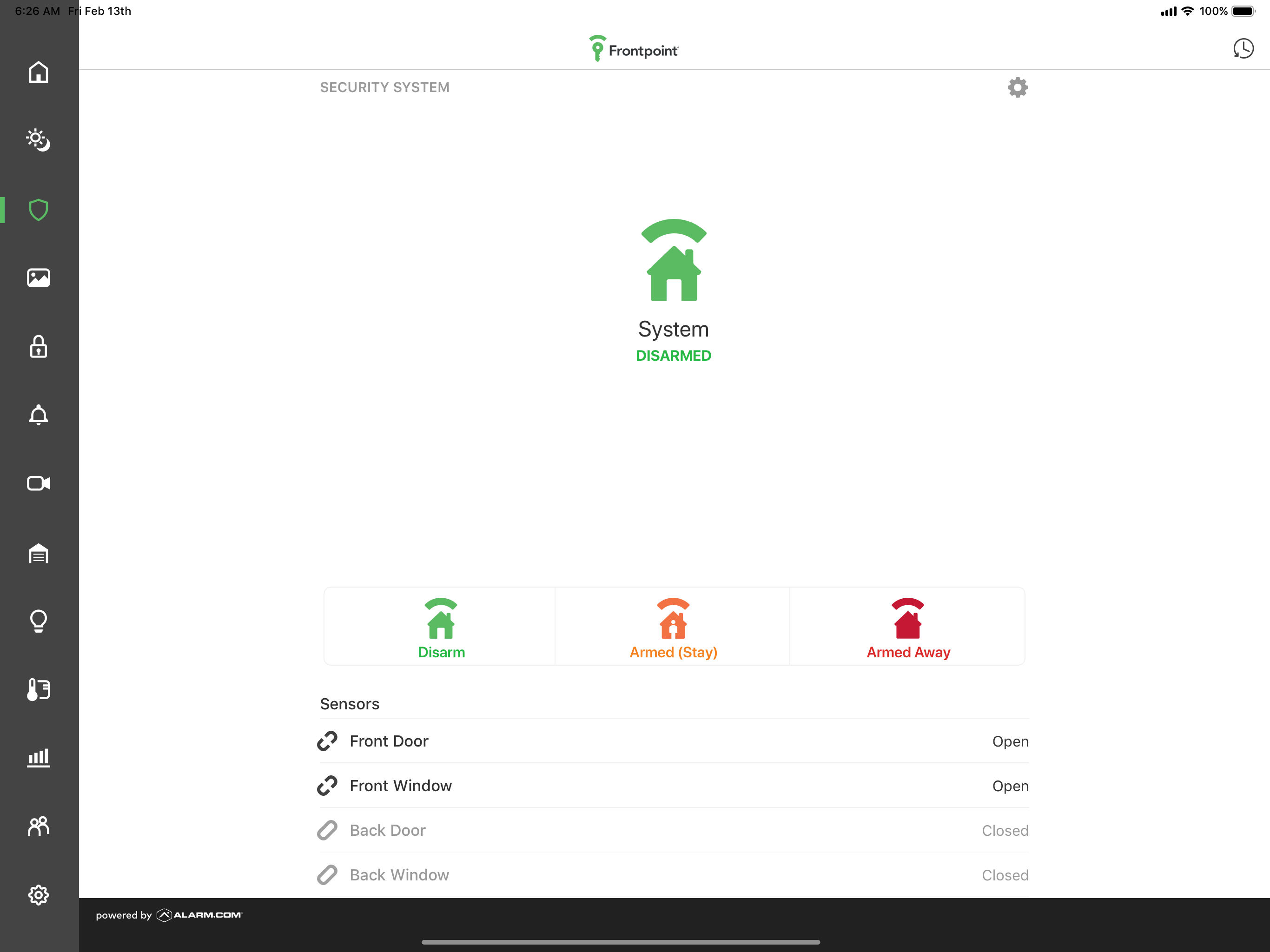The image size is (1270, 952).
Task: Tap the Wi-Fi indicator in status bar
Action: (x=1187, y=11)
